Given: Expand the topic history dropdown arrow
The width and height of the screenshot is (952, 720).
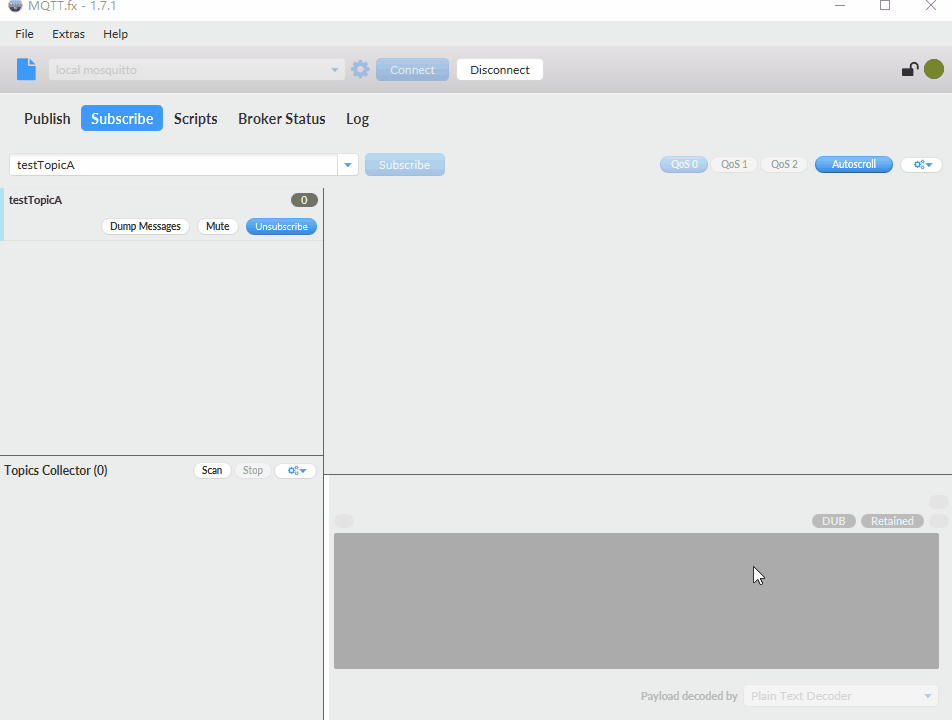Looking at the screenshot, I should [348, 165].
